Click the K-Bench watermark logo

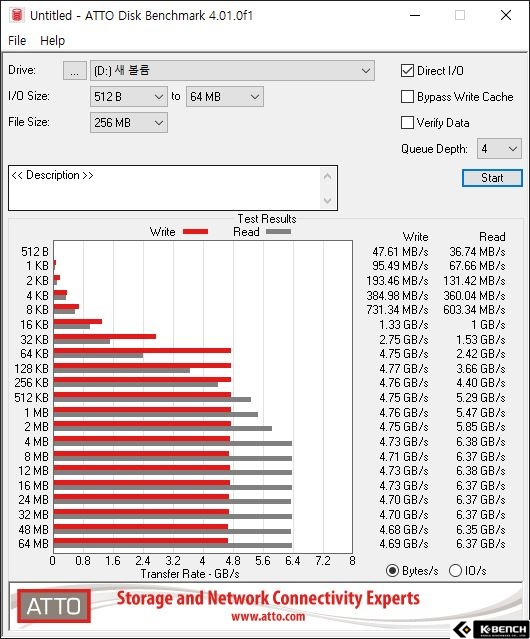[492, 630]
